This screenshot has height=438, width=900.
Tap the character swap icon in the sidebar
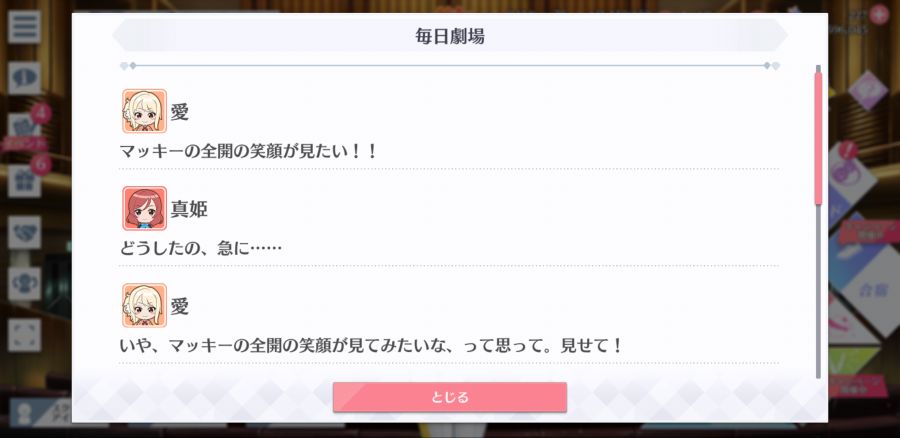(x=24, y=284)
